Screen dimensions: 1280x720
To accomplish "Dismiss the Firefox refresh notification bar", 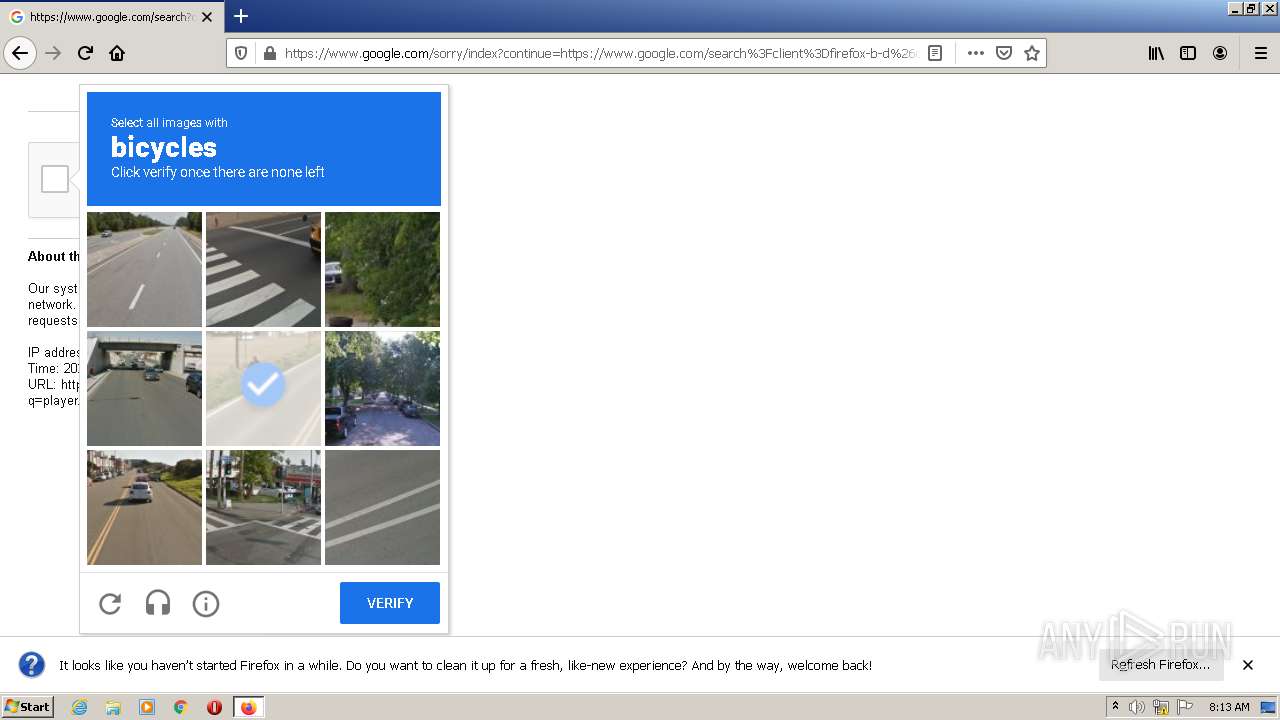I will [x=1247, y=665].
